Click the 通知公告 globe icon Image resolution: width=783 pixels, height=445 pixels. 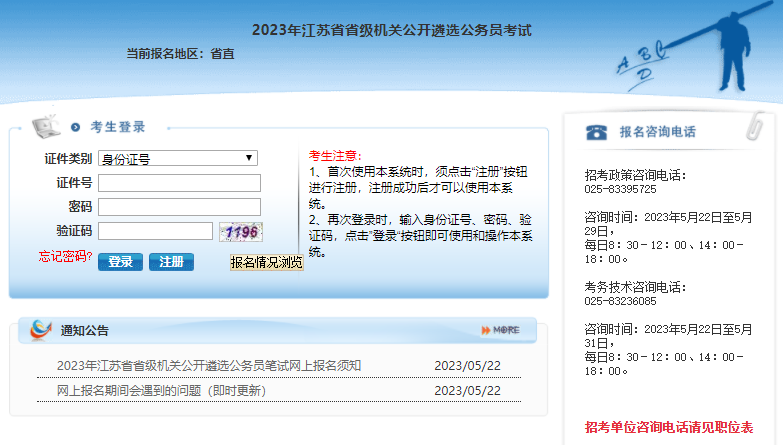click(x=41, y=329)
